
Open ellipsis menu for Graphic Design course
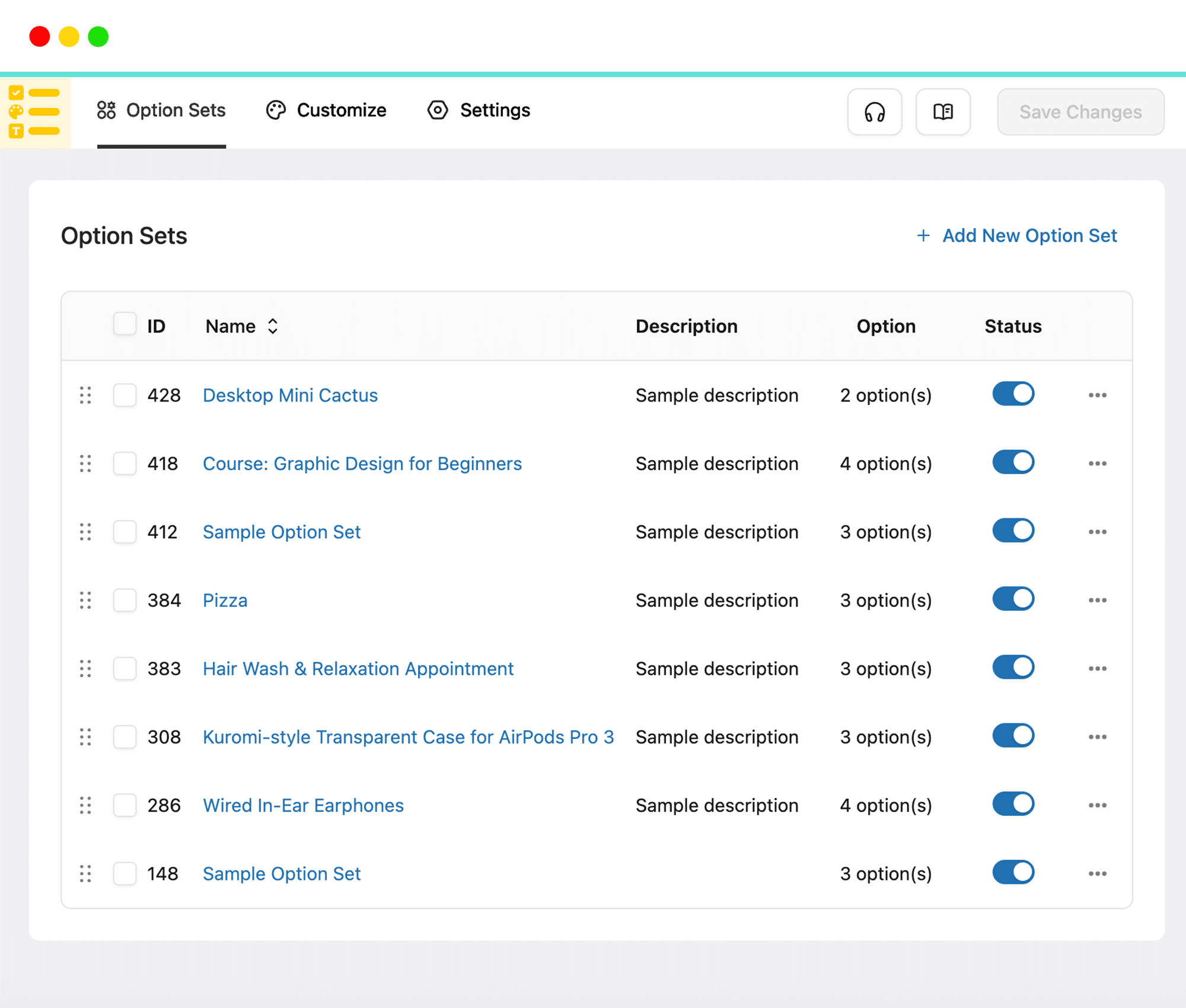pyautogui.click(x=1097, y=464)
